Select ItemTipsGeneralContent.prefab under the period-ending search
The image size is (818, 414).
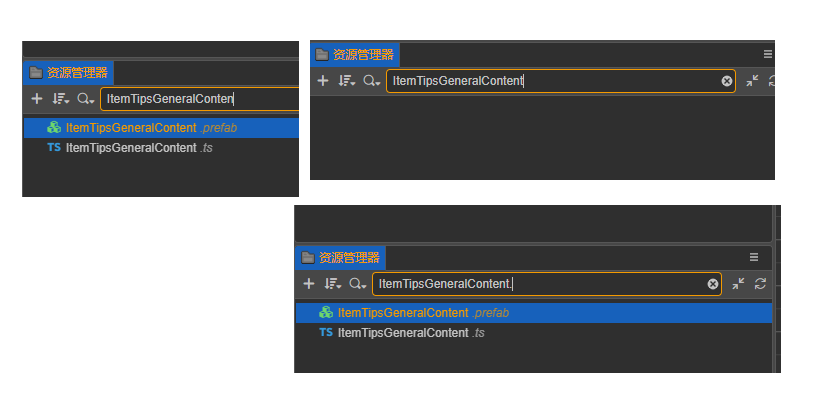click(423, 313)
